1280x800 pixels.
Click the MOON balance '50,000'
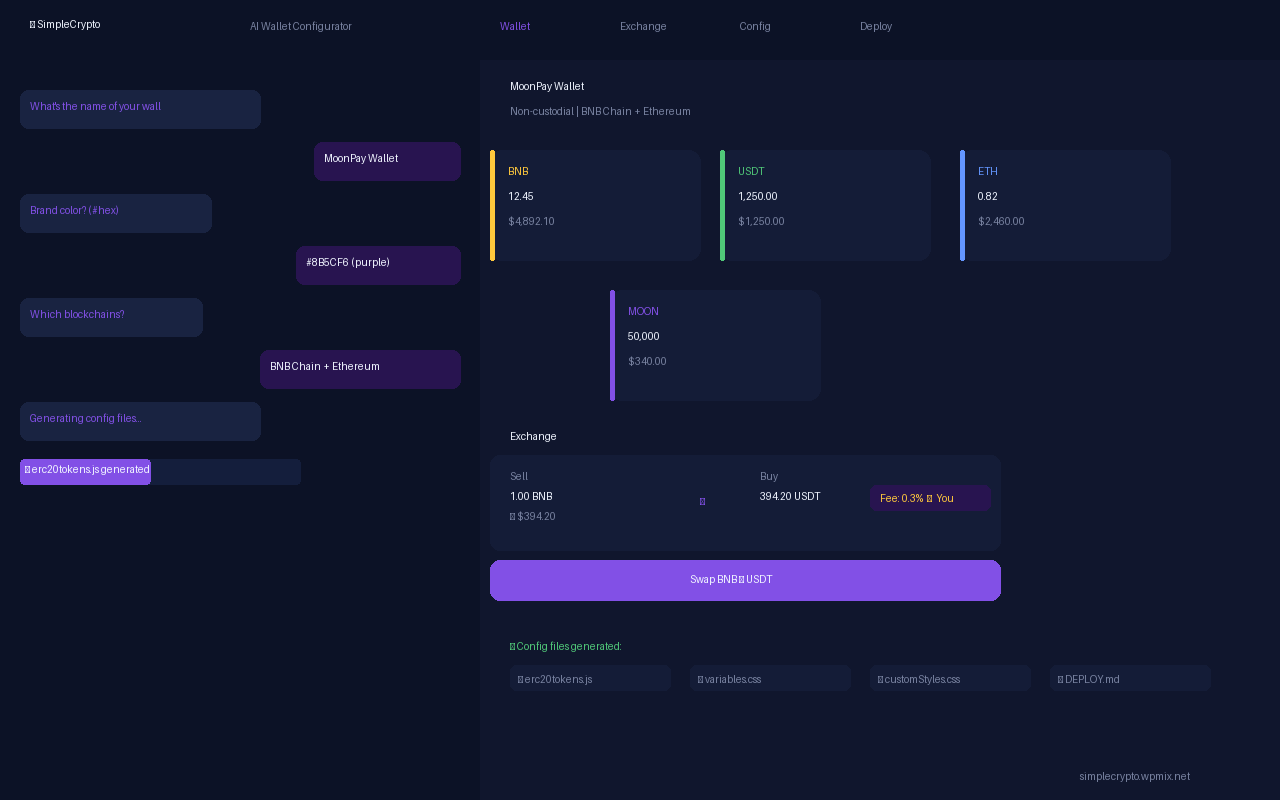click(643, 337)
